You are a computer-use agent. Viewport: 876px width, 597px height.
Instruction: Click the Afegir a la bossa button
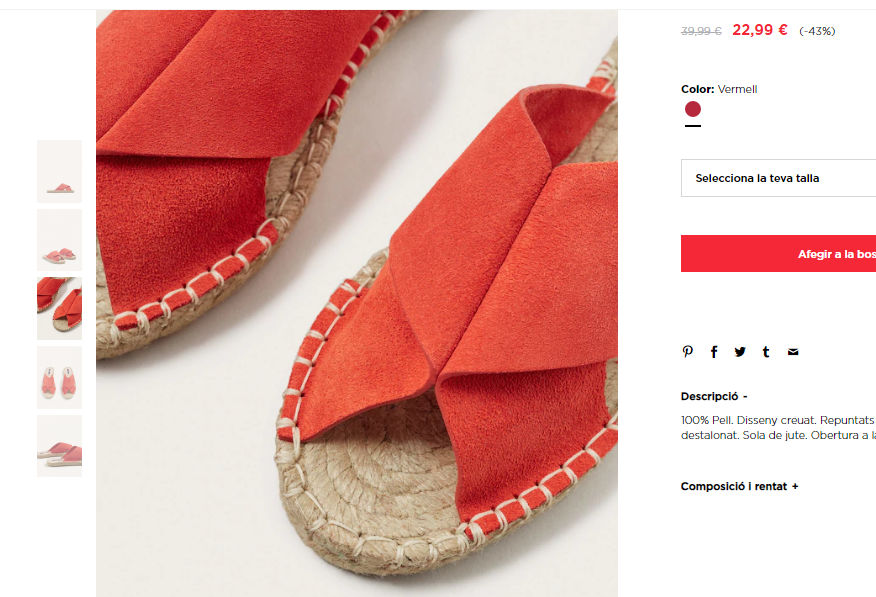(x=778, y=254)
